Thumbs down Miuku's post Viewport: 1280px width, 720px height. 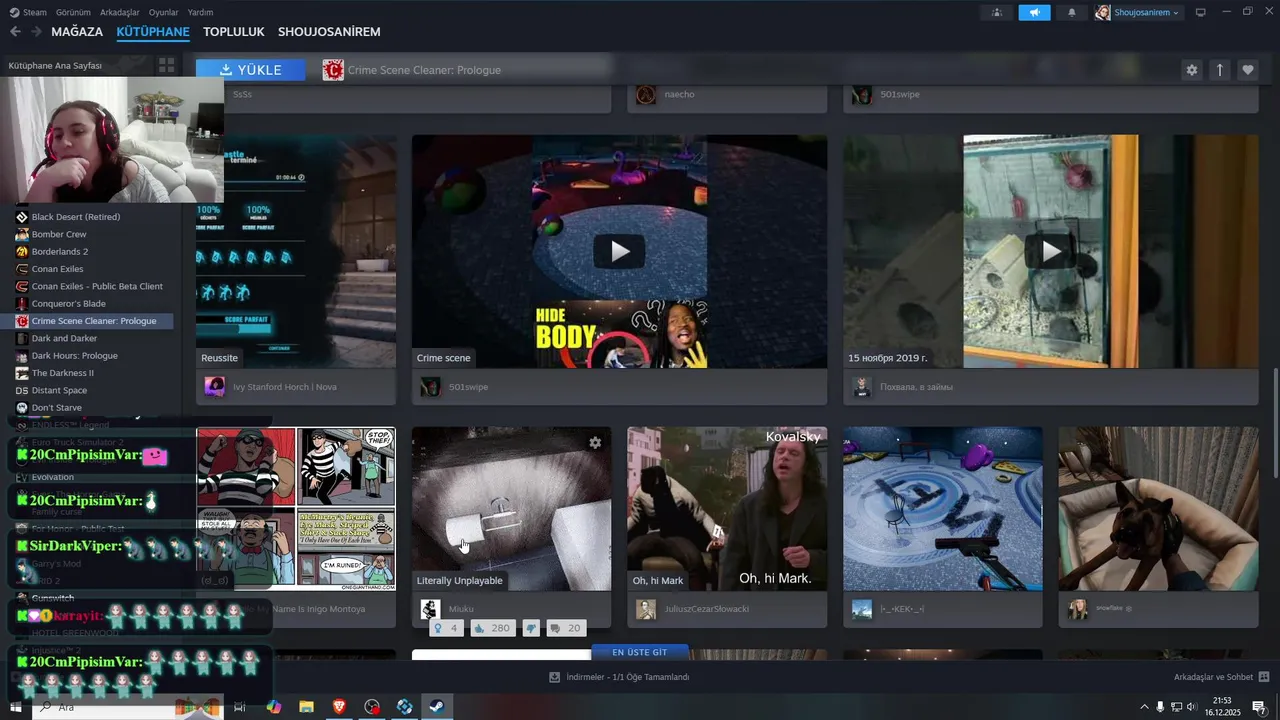(531, 628)
